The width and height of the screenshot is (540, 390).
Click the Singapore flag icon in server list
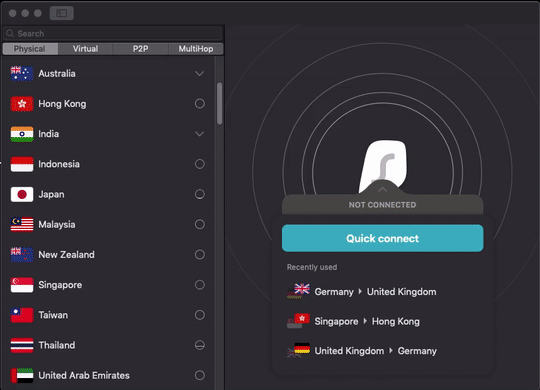click(x=22, y=285)
